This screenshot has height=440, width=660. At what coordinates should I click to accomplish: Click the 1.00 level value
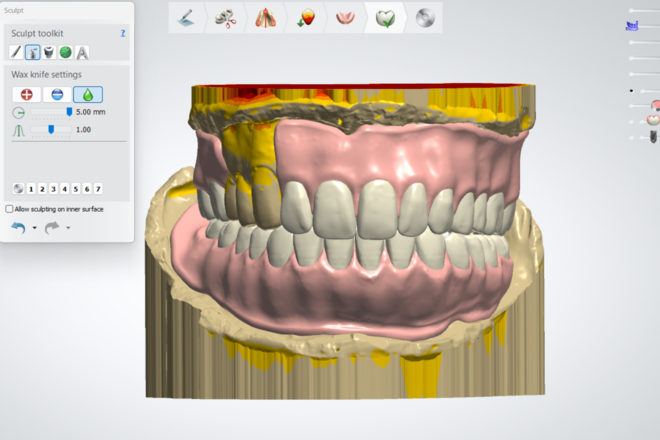pos(83,130)
